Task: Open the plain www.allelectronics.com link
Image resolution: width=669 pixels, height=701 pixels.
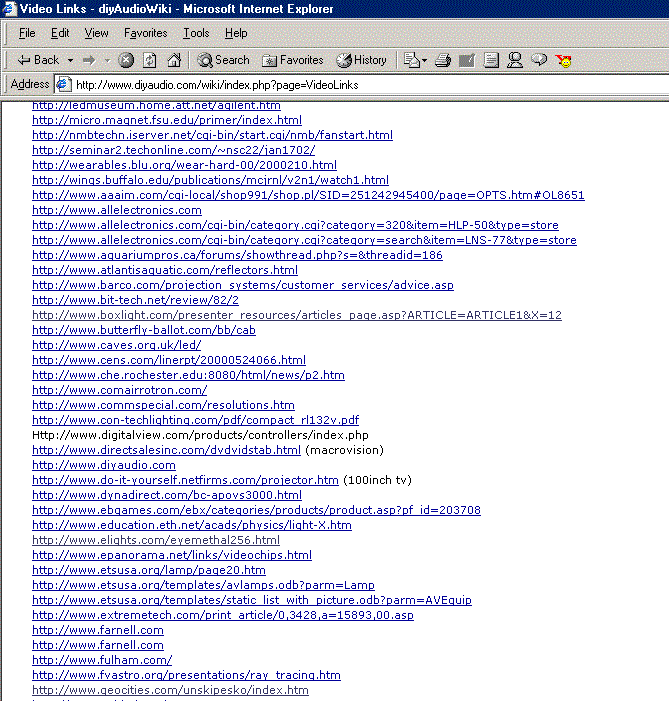Action: coord(117,210)
